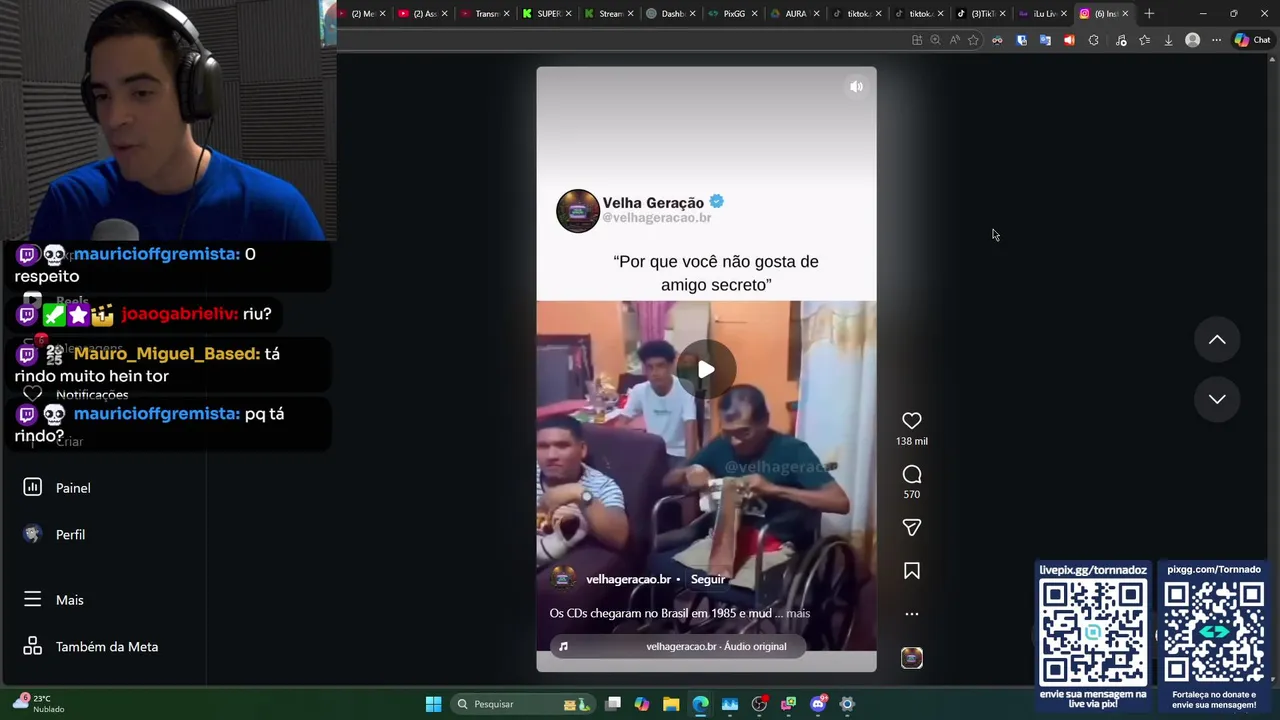The image size is (1280, 720).
Task: Add page to favorites with star icon
Action: click(973, 40)
